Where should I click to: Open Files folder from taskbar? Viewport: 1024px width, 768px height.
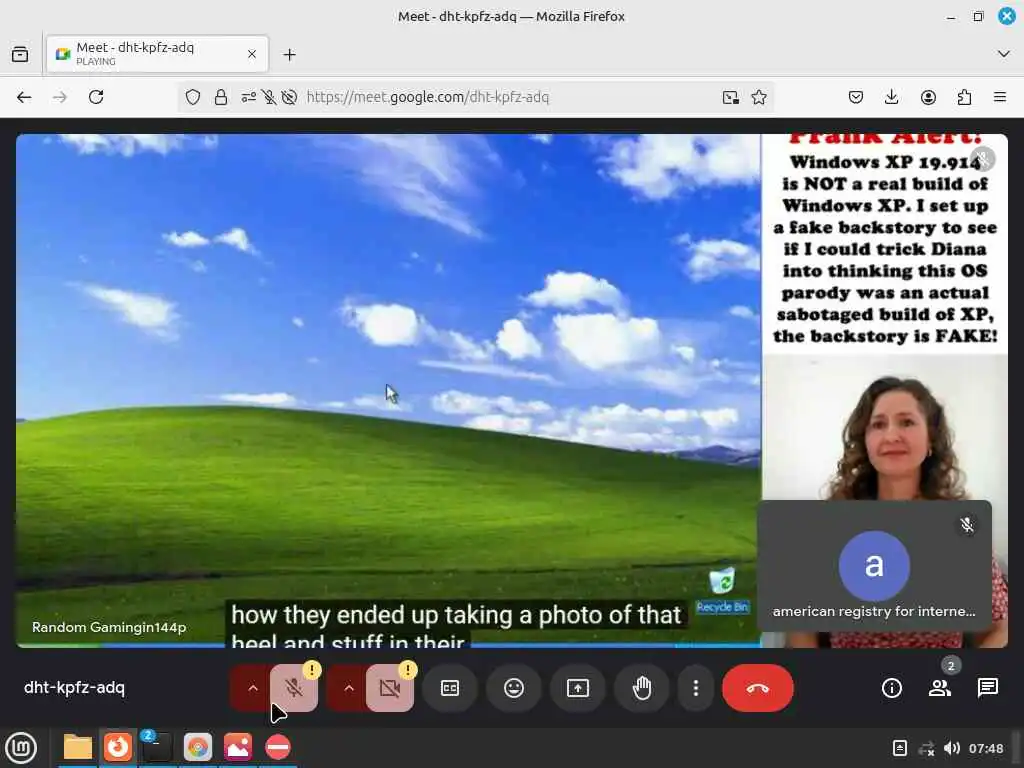pyautogui.click(x=78, y=747)
